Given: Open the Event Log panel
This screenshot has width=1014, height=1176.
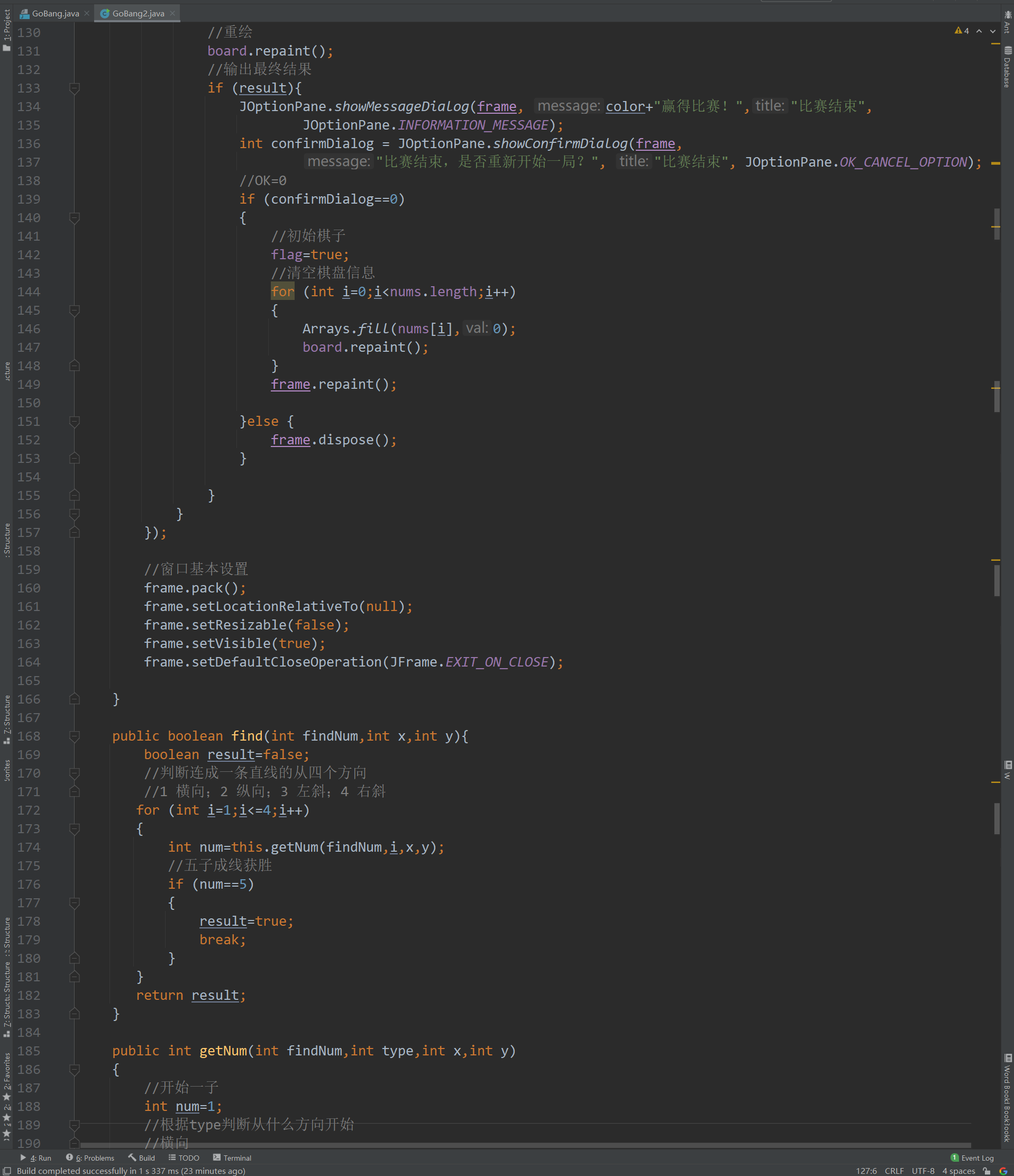Looking at the screenshot, I should coord(973,1158).
